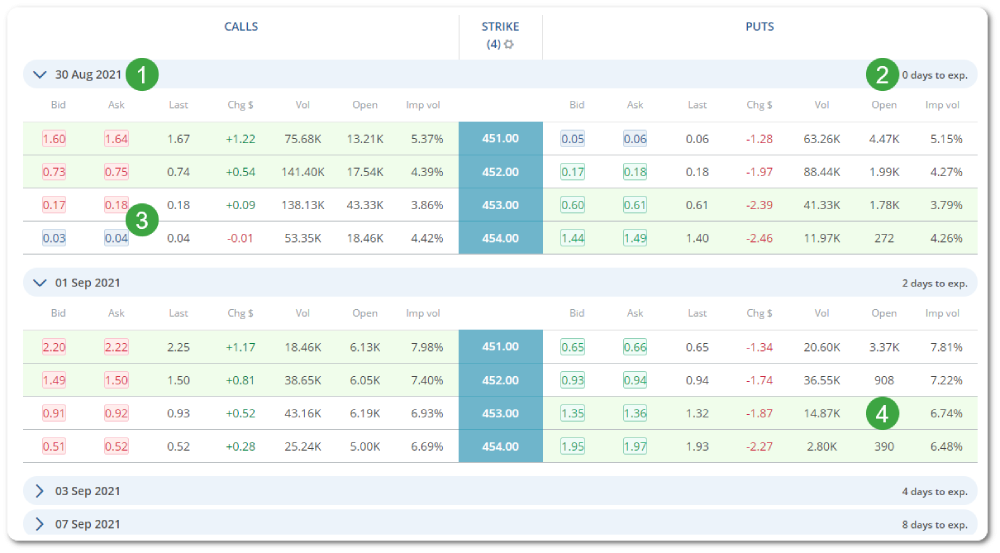Viewport: 1000px width, 553px height.
Task: Click green annotation marker number 2
Action: (x=882, y=75)
